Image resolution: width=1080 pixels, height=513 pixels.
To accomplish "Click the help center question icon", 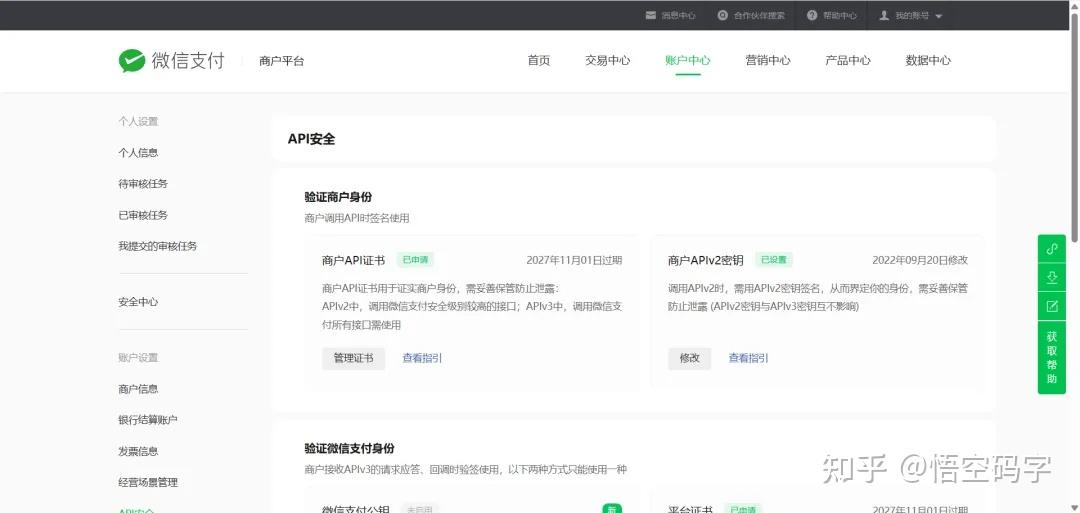I will (x=812, y=15).
